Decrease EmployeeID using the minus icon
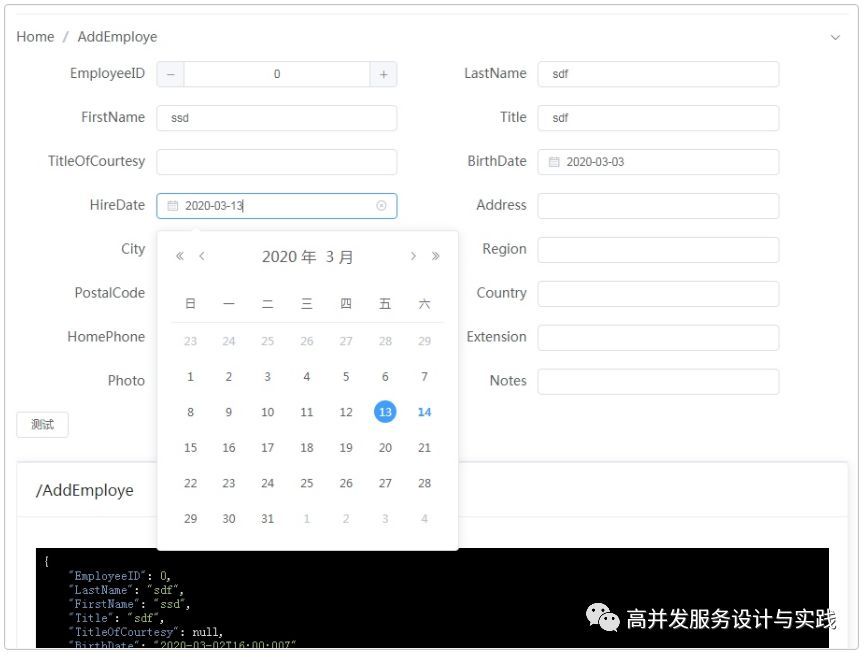Image resolution: width=864 pixels, height=657 pixels. tap(170, 73)
